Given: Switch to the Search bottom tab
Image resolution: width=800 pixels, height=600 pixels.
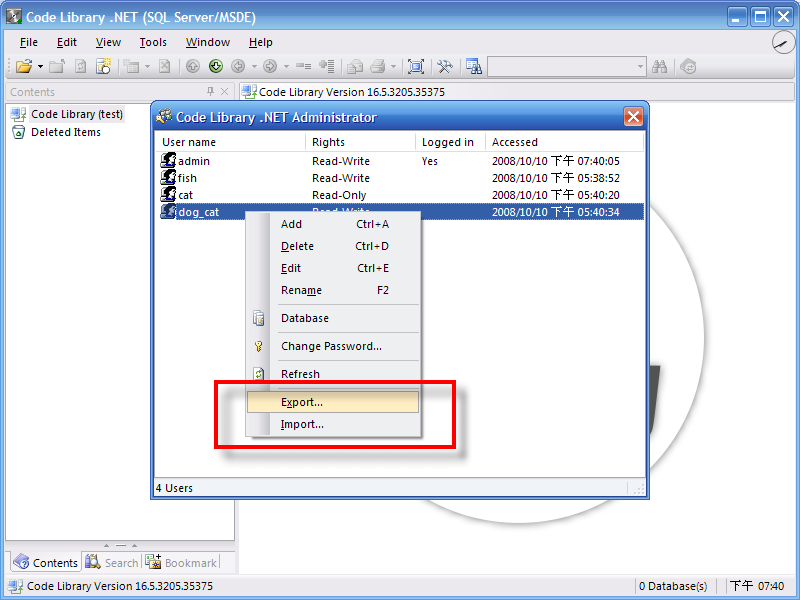Looking at the screenshot, I should (111, 563).
